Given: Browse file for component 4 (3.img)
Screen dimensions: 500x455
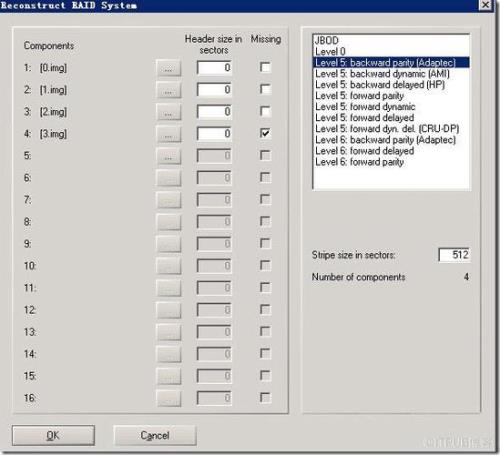Looking at the screenshot, I should pyautogui.click(x=169, y=134).
